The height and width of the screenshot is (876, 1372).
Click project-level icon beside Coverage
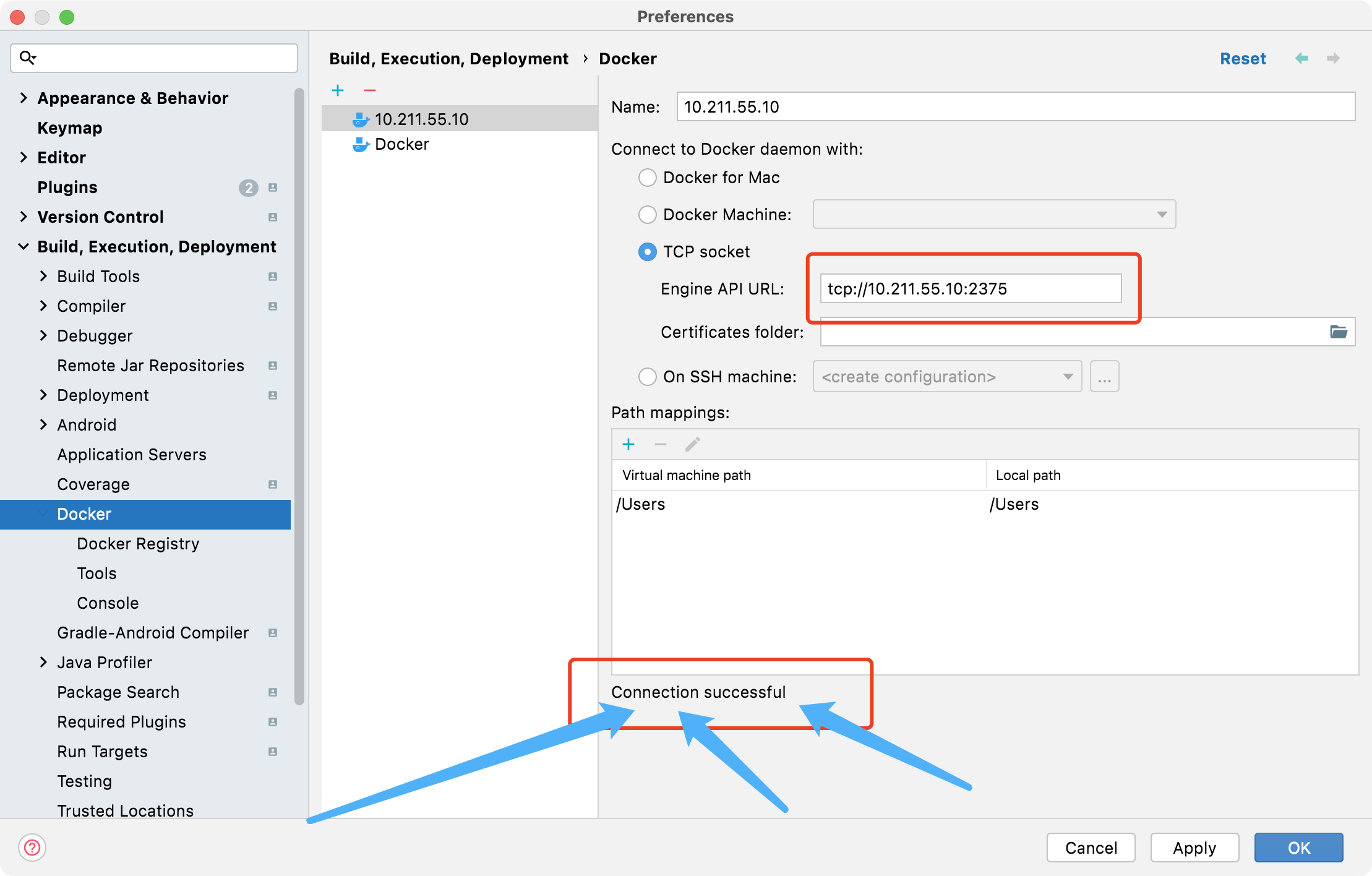click(x=273, y=484)
